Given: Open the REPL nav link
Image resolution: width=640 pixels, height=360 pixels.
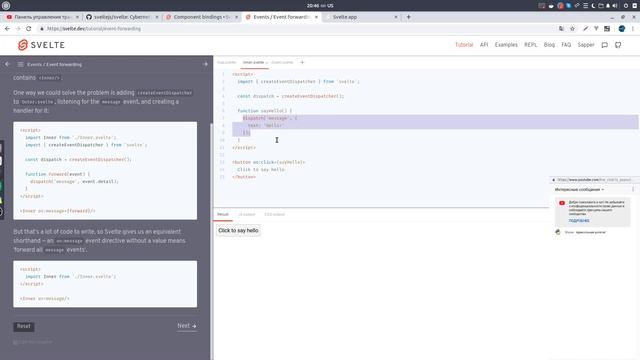Looking at the screenshot, I should click(x=530, y=45).
